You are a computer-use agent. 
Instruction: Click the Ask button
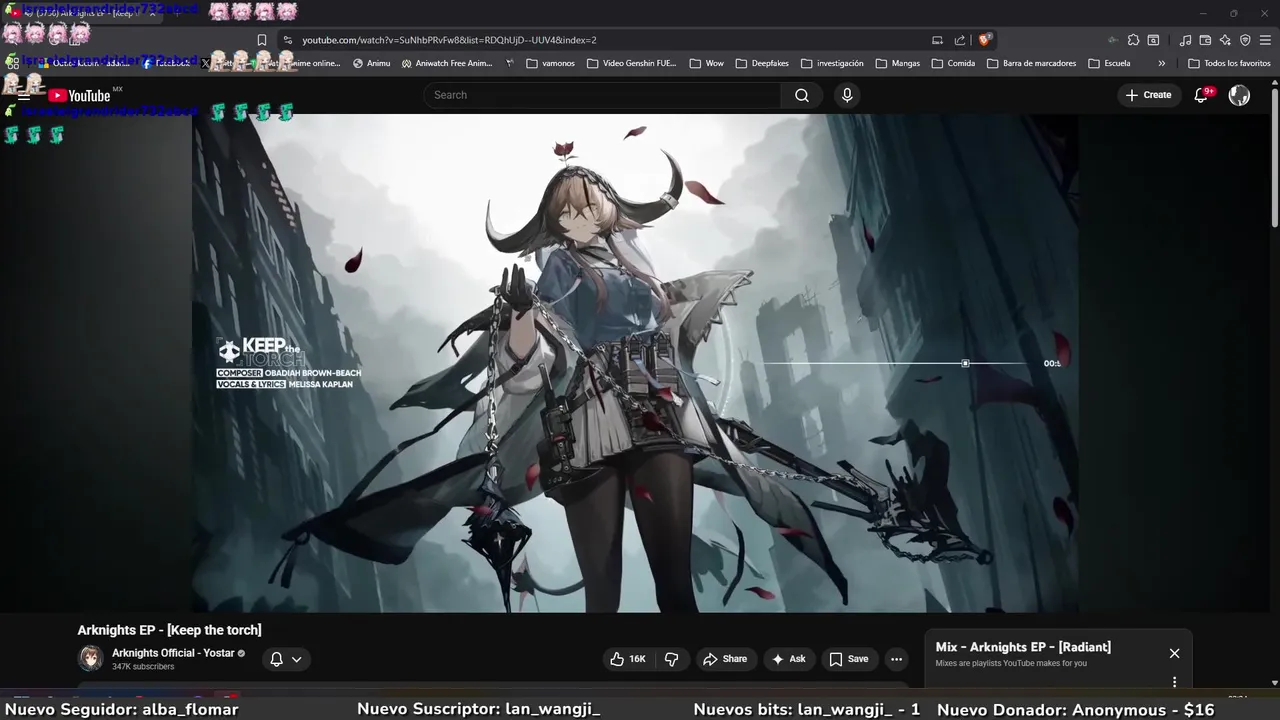click(x=788, y=659)
